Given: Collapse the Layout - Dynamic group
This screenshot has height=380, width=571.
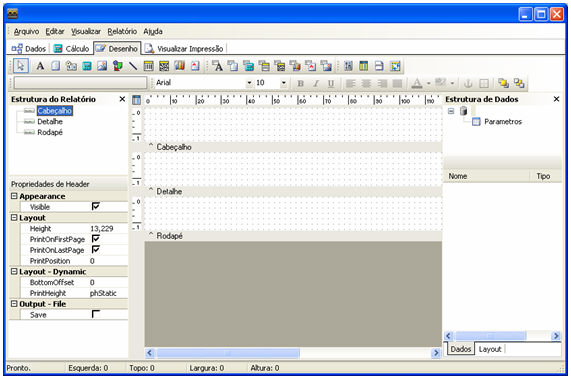Looking at the screenshot, I should pos(14,271).
